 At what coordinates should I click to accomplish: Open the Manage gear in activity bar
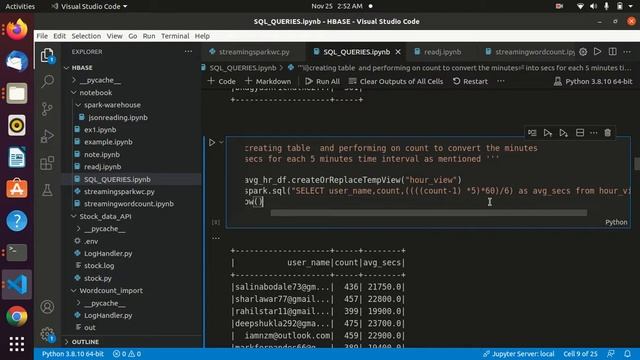coord(47,334)
